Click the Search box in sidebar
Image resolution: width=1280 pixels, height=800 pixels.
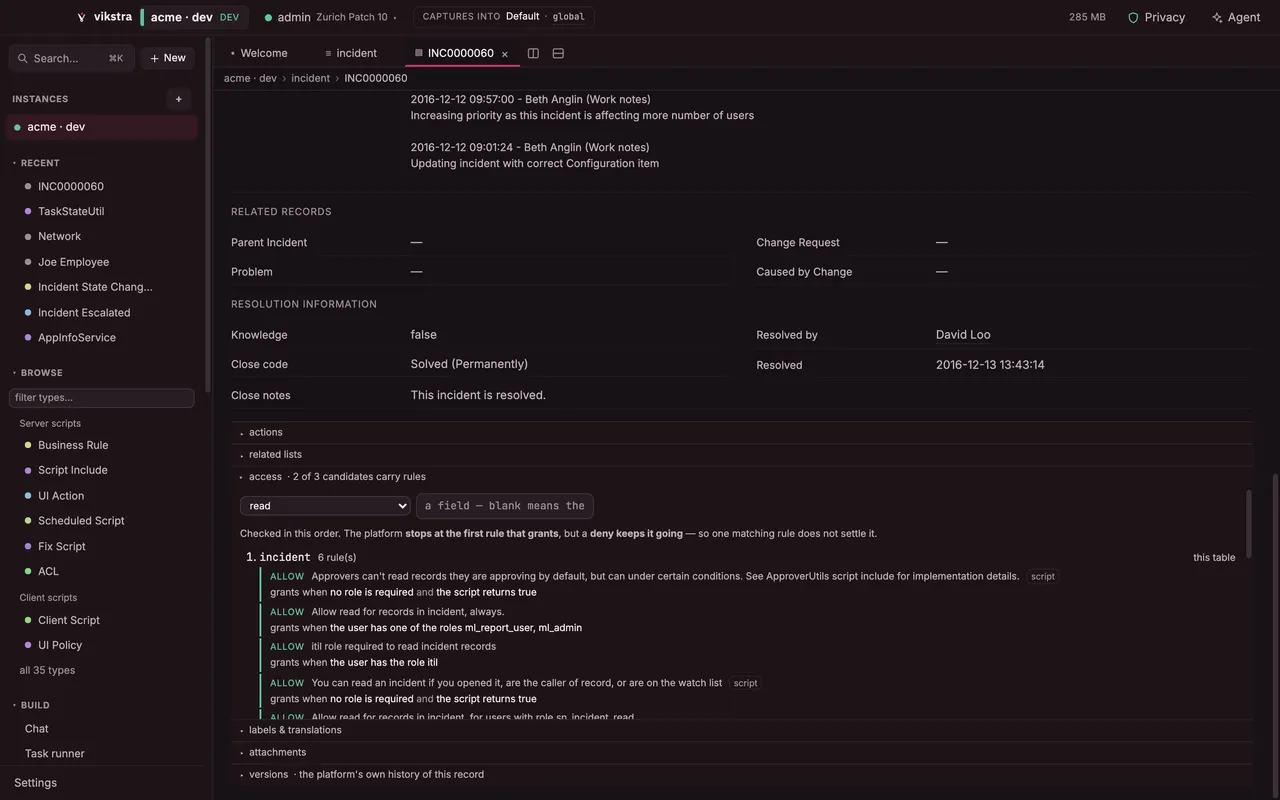(x=72, y=58)
